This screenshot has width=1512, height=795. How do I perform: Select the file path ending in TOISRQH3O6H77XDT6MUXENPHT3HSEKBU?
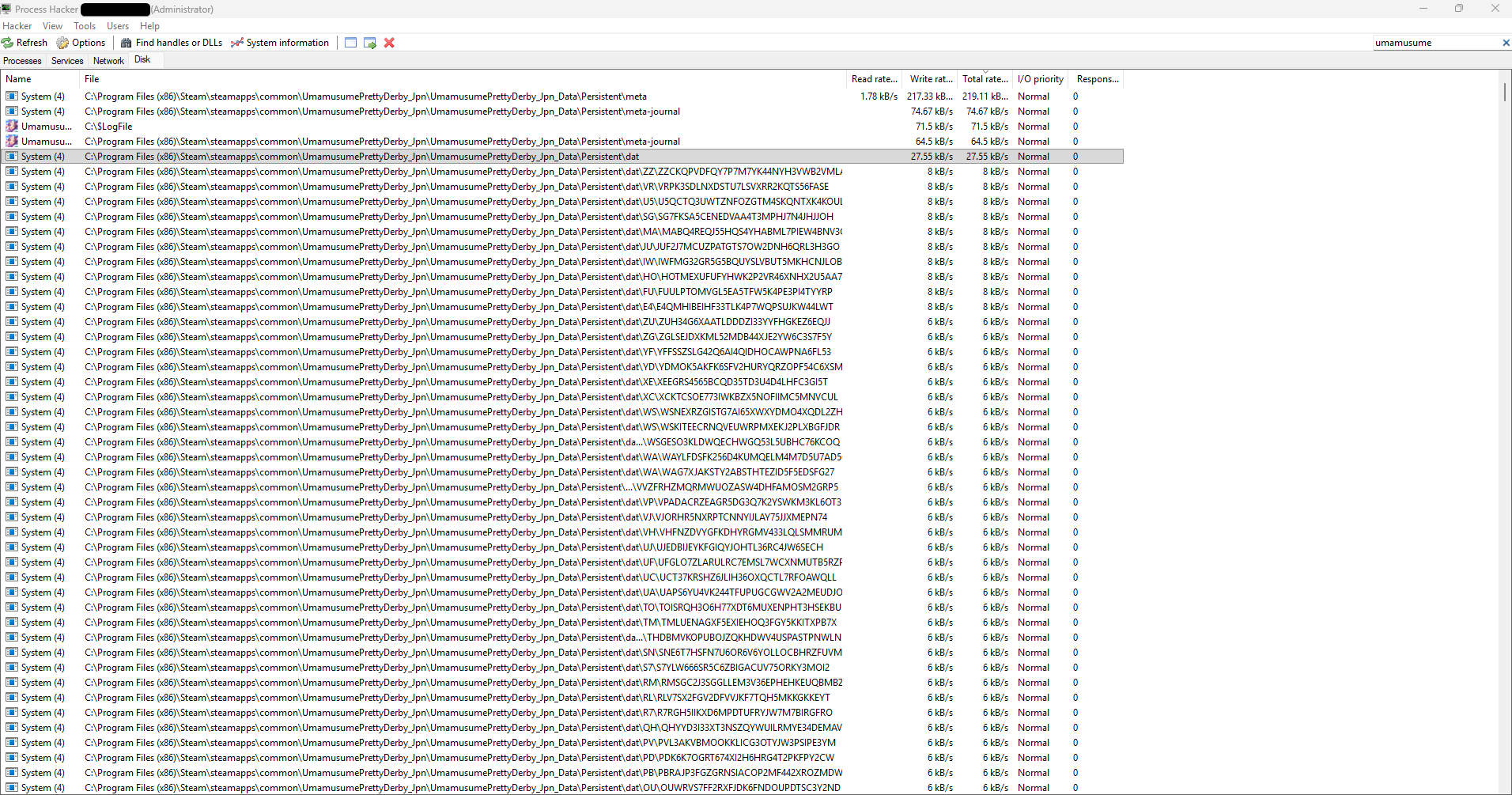(463, 608)
